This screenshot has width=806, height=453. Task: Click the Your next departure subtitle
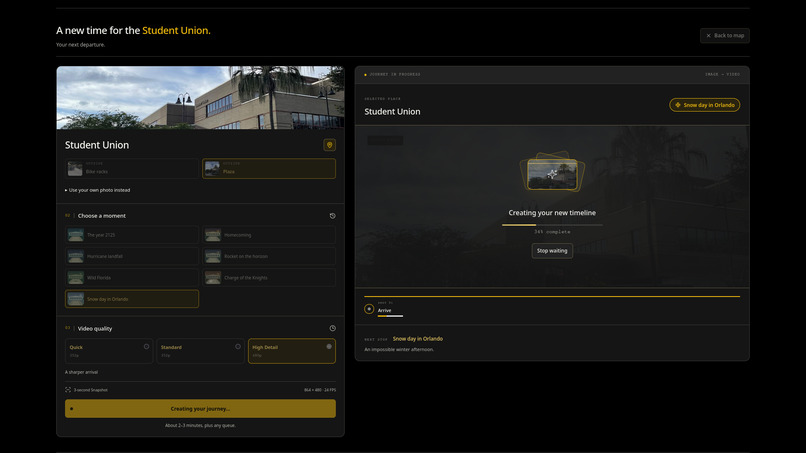coord(80,45)
